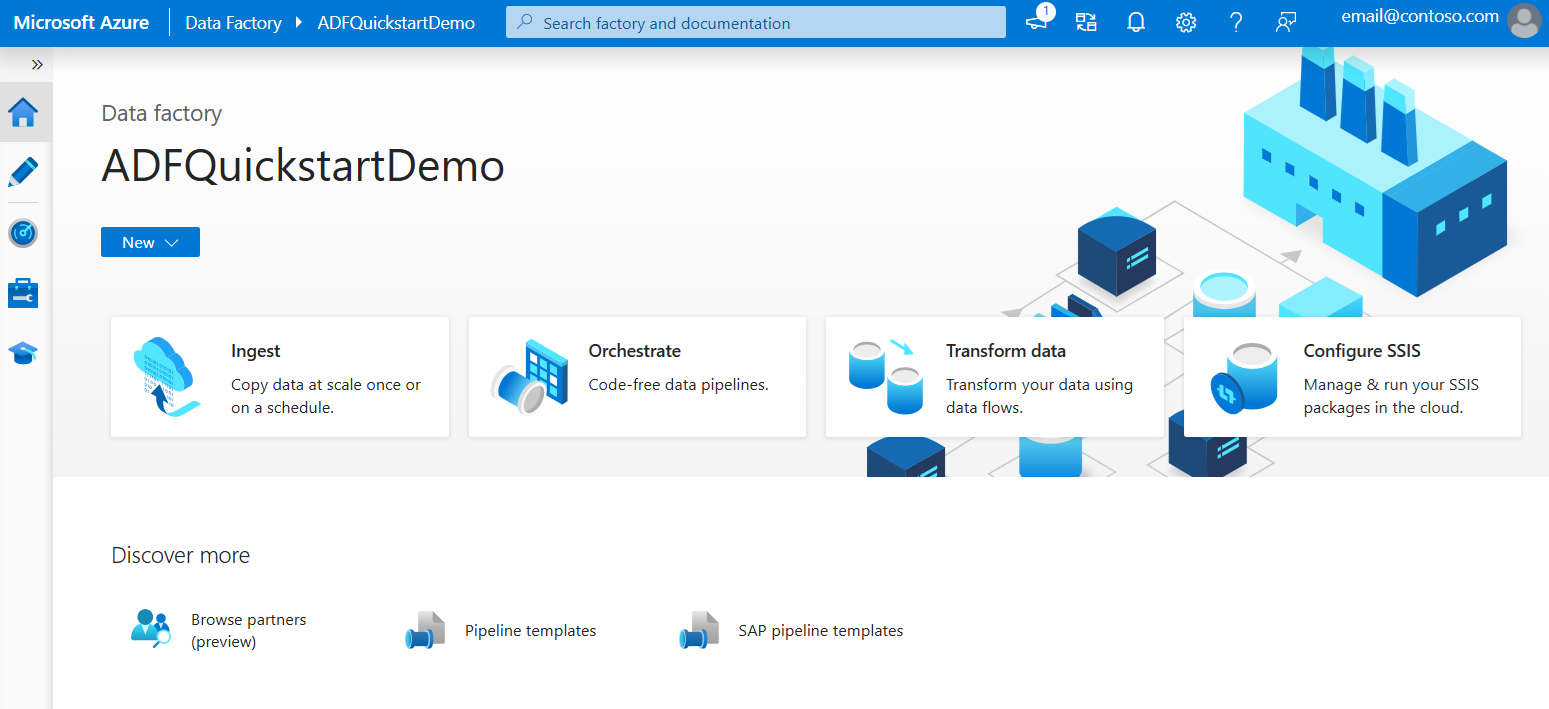The height and width of the screenshot is (709, 1549).
Task: Open the account avatar picture
Action: (1524, 21)
